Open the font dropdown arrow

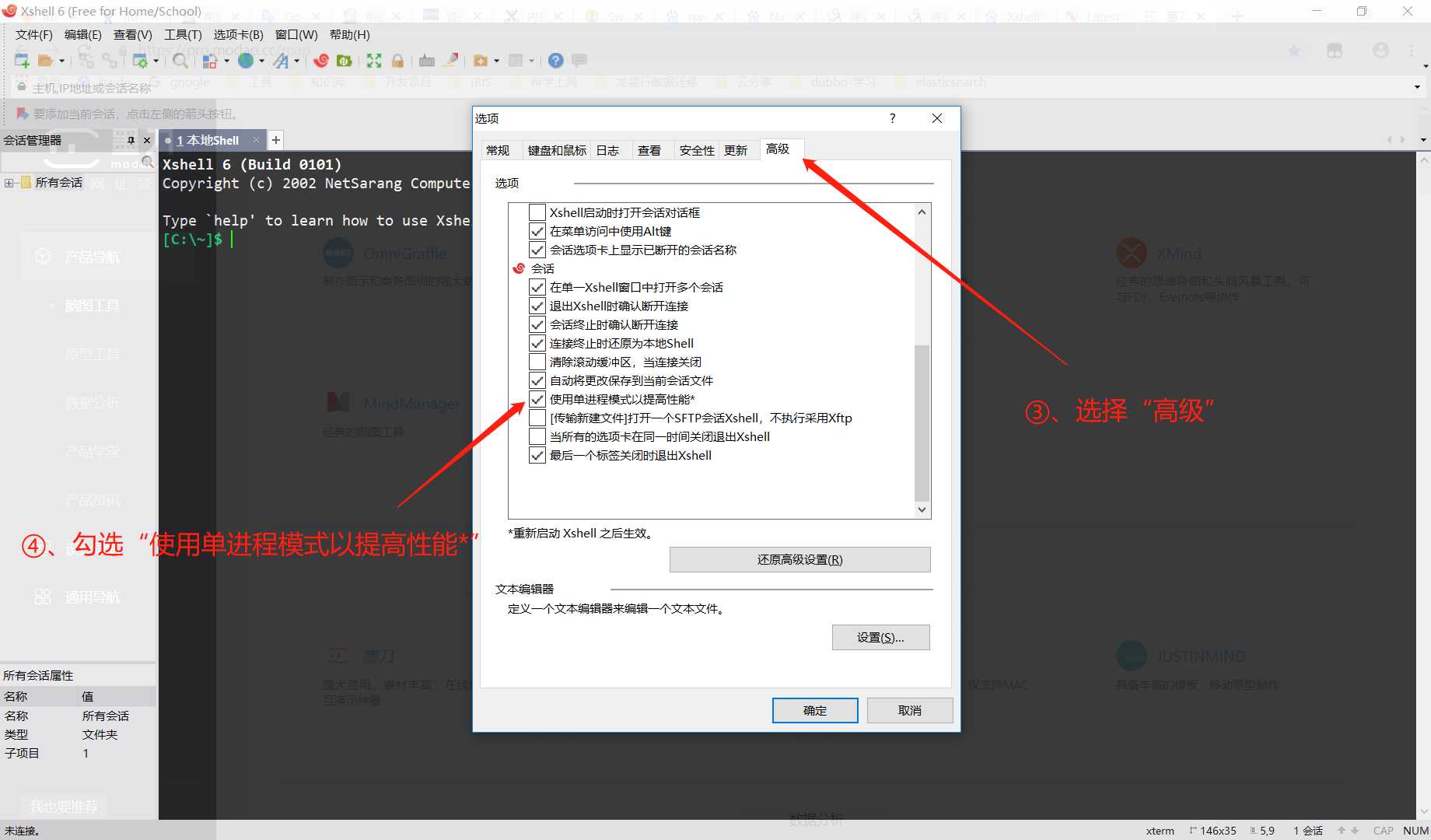tap(296, 61)
